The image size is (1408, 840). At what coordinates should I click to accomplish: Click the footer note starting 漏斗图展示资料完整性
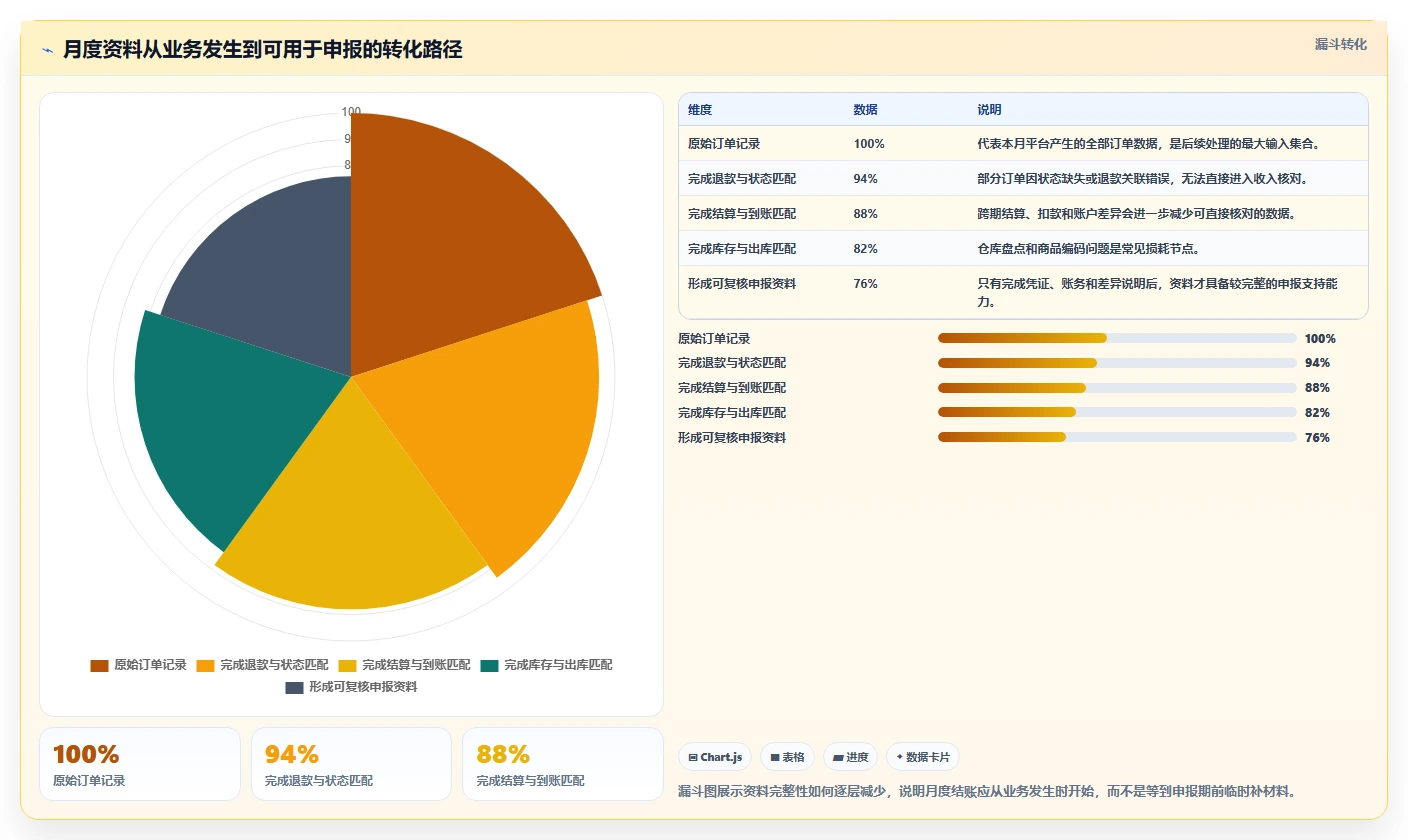pyautogui.click(x=987, y=792)
